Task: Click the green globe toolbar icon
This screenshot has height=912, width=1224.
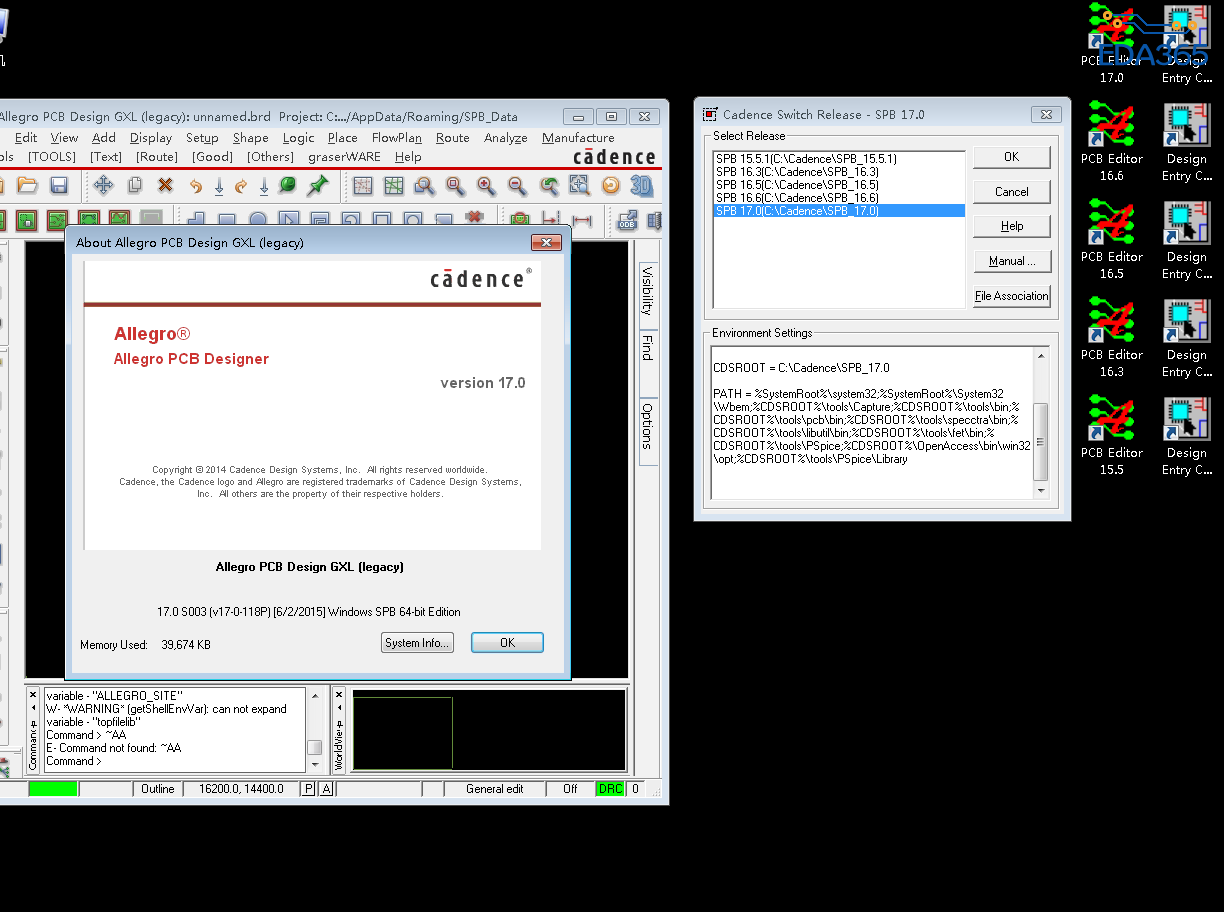Action: pos(287,185)
